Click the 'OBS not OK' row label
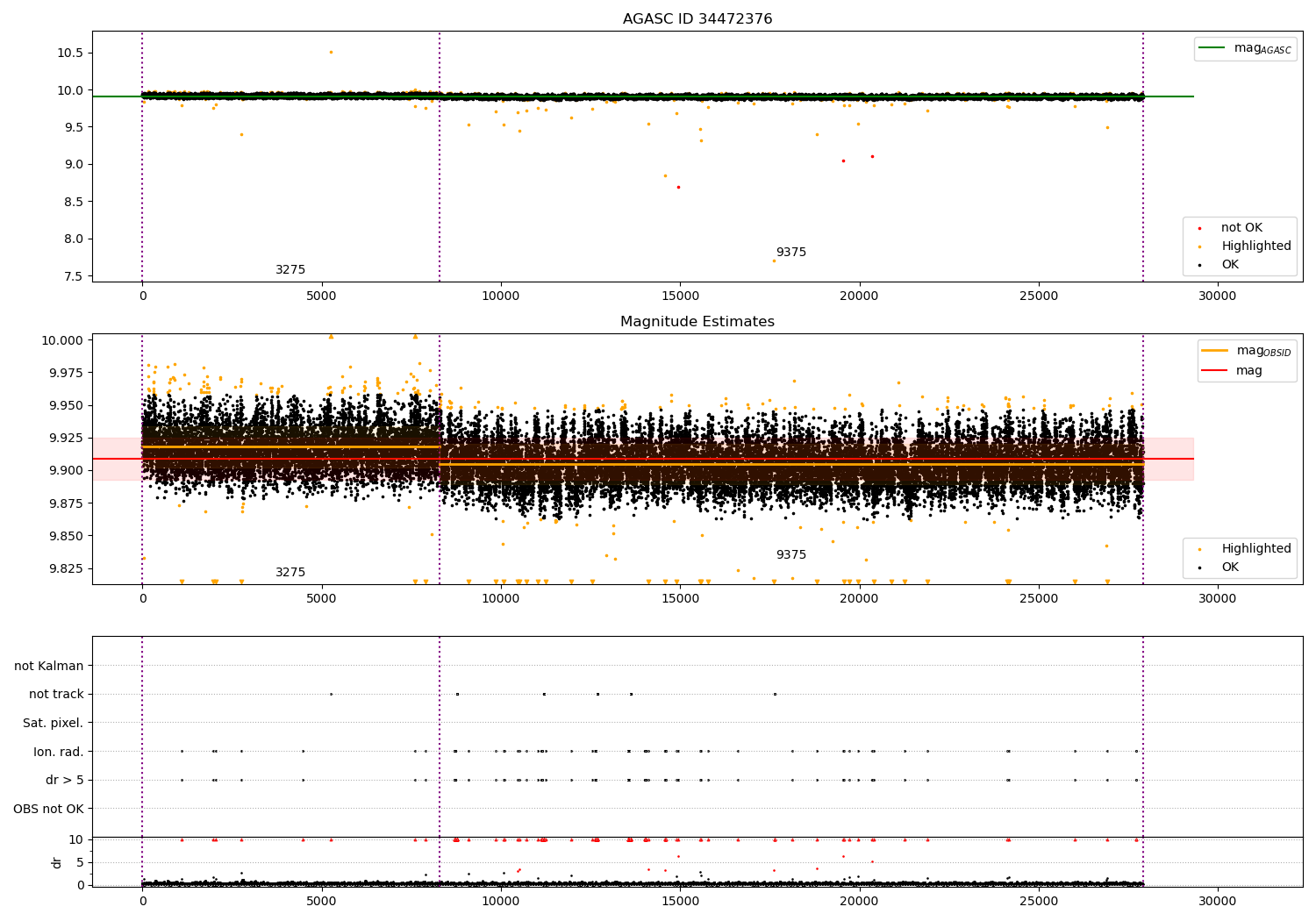Image resolution: width=1316 pixels, height=921 pixels. [x=48, y=809]
